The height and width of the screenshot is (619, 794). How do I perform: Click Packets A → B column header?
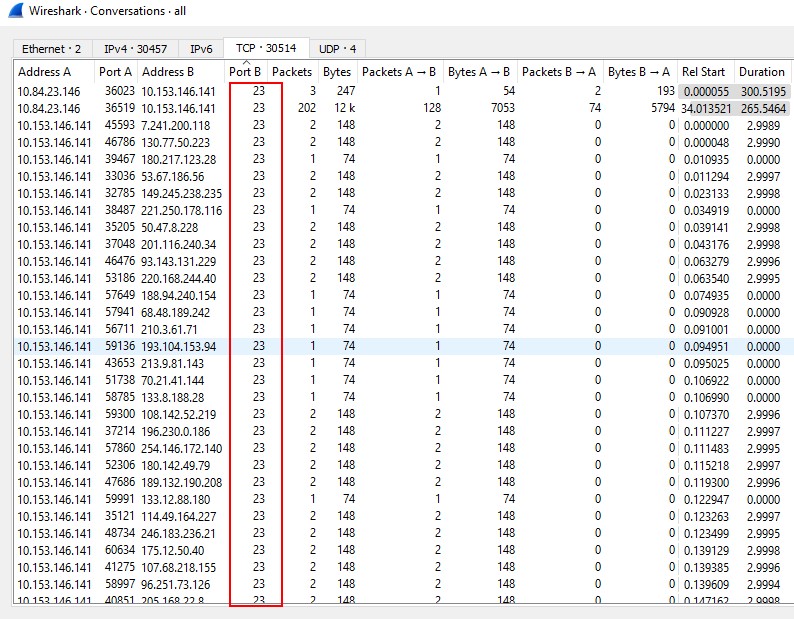point(398,72)
